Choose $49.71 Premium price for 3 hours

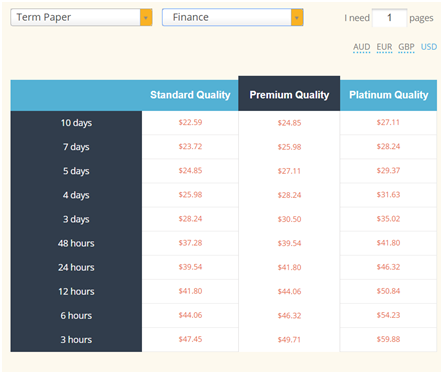click(289, 340)
